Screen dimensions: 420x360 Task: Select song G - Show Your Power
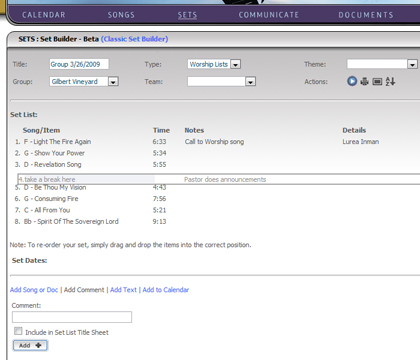pyautogui.click(x=54, y=153)
